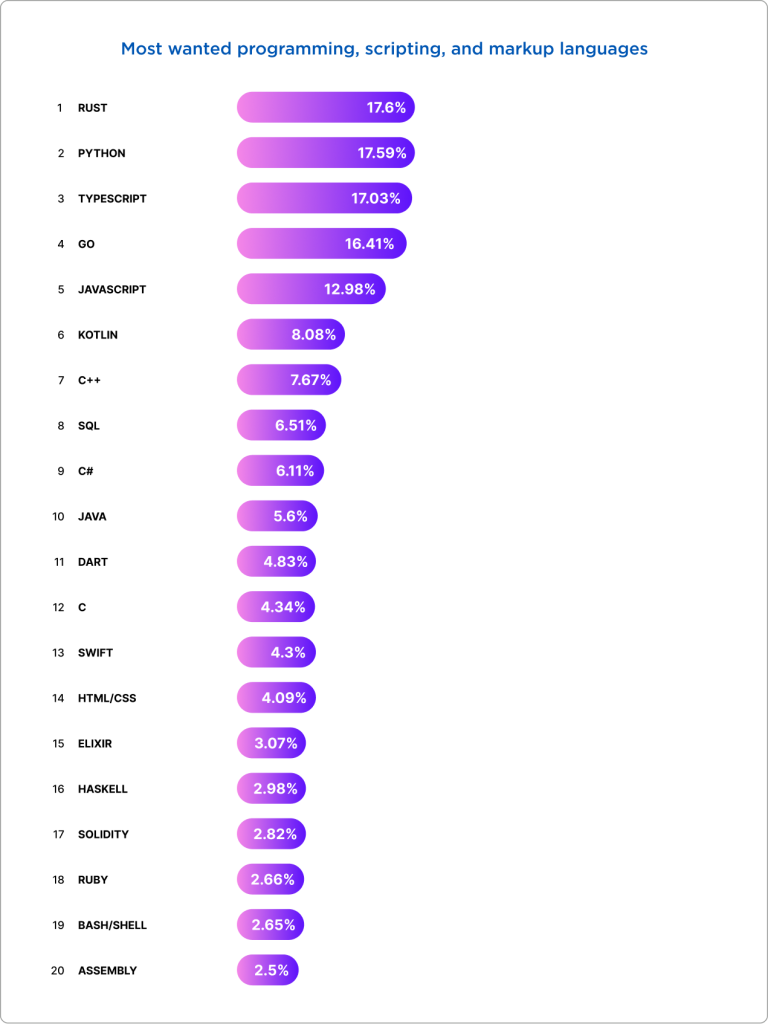Select the Haskell 2.98% bar
The height and width of the screenshot is (1024, 768).
(271, 789)
